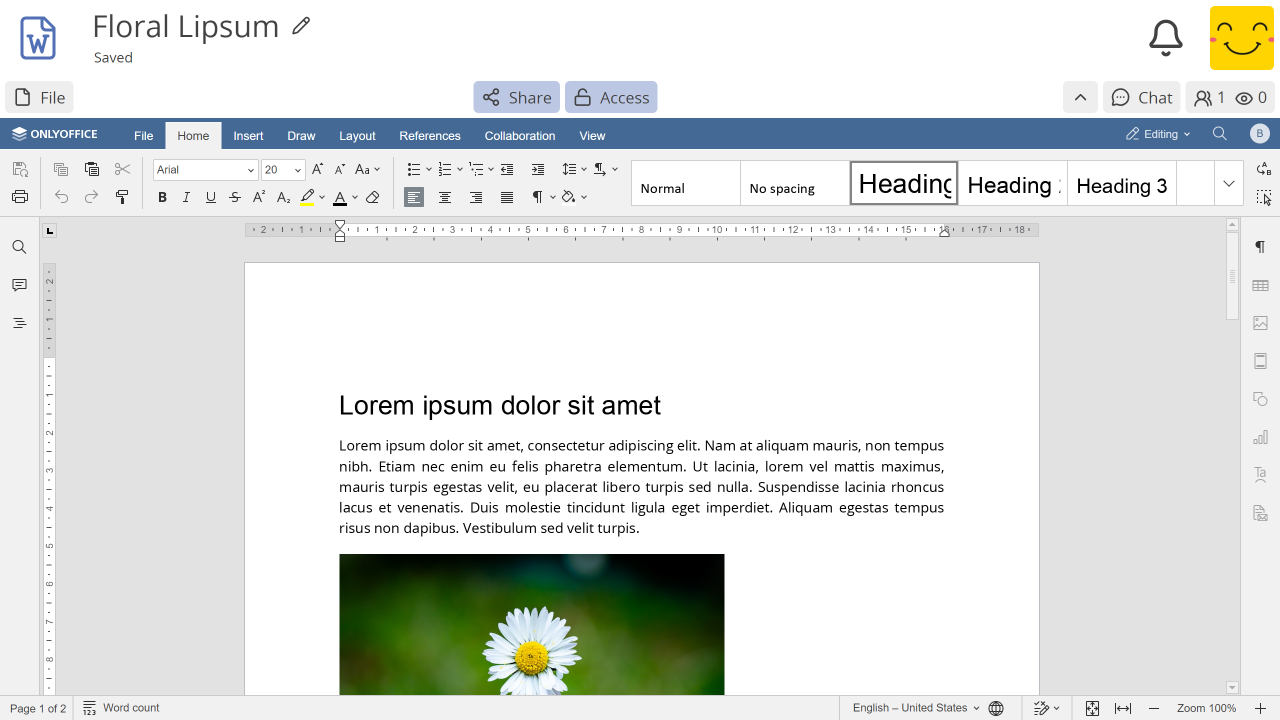This screenshot has width=1280, height=720.
Task: Click the top File button below document title
Action: tap(39, 97)
